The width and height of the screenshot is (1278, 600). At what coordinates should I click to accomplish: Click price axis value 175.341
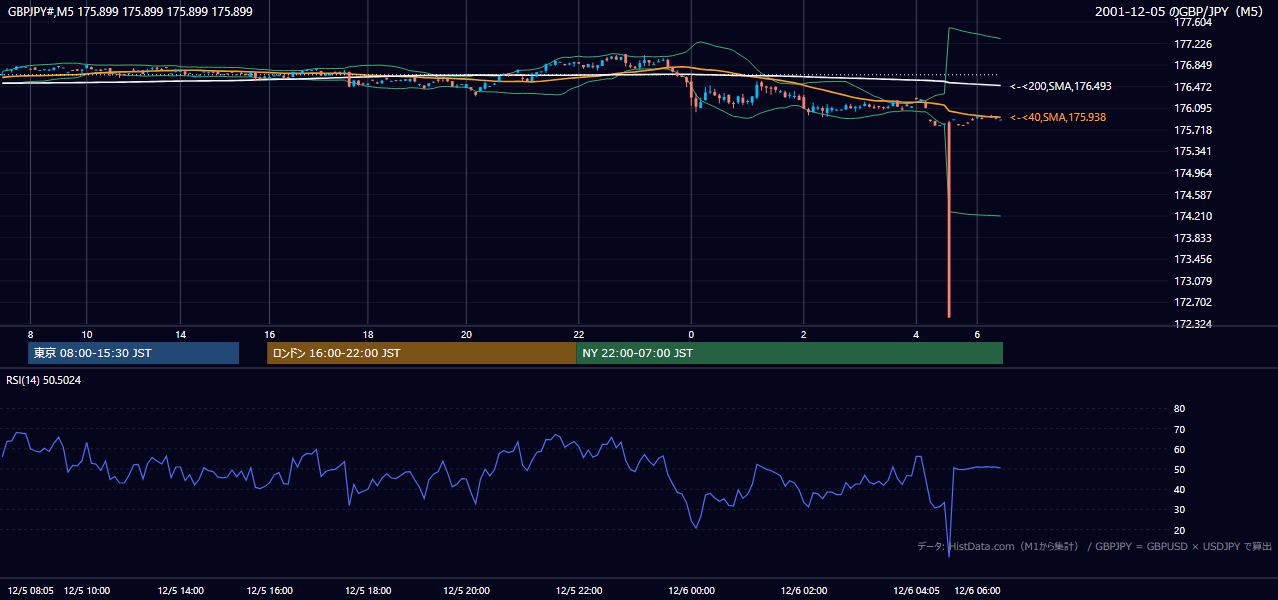tap(1192, 151)
